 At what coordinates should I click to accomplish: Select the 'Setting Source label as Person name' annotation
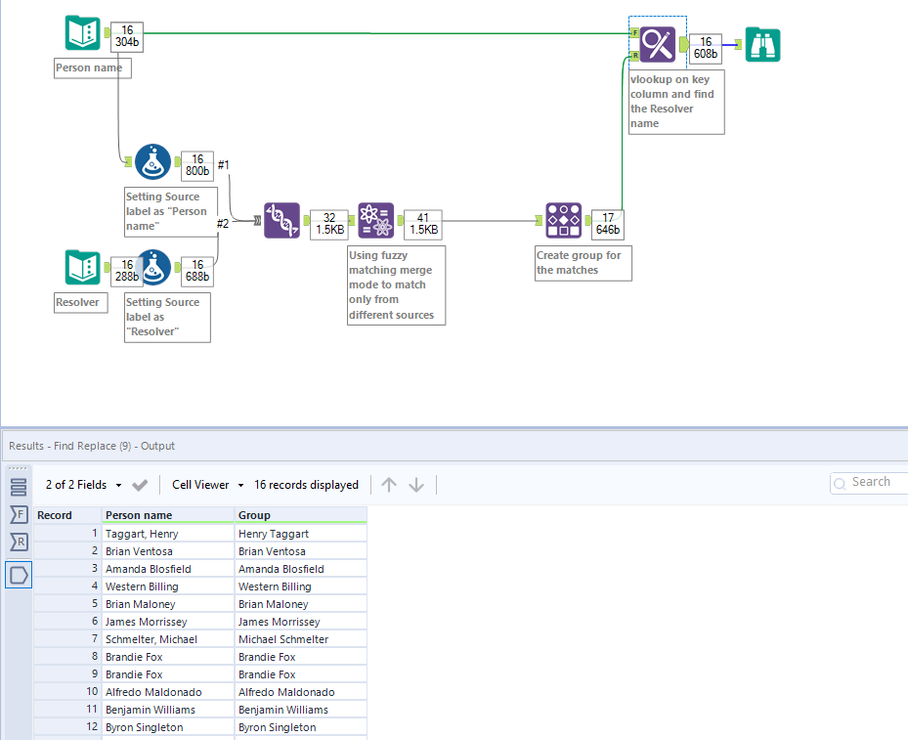click(x=171, y=212)
